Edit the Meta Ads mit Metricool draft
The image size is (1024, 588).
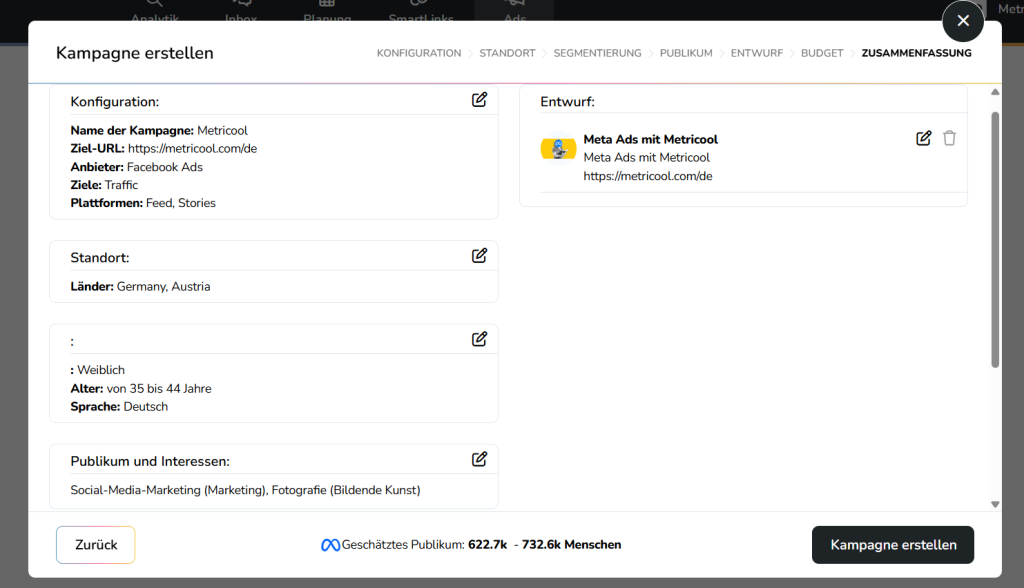click(x=923, y=139)
